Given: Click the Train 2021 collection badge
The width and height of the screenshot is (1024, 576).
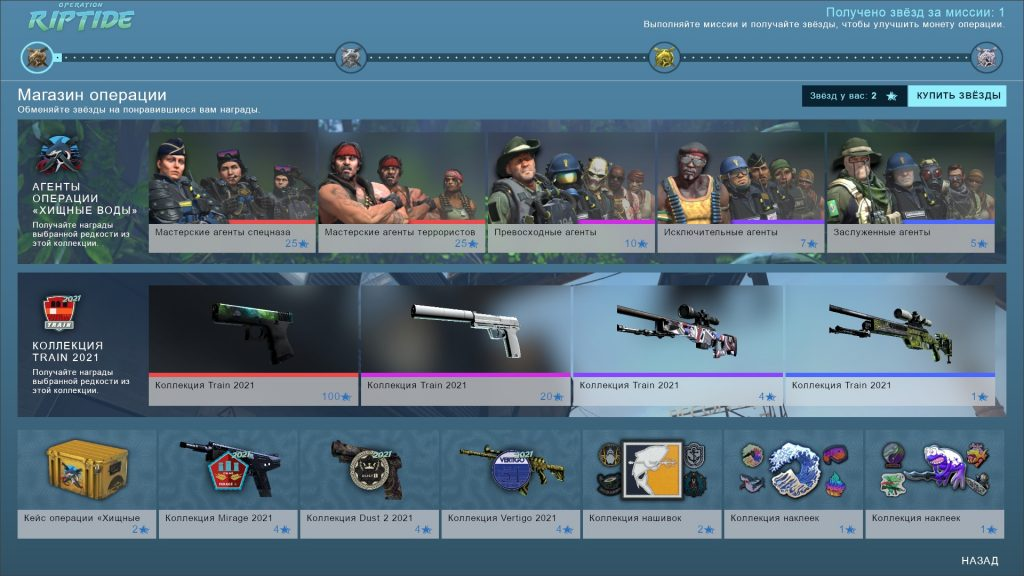Looking at the screenshot, I should (60, 312).
